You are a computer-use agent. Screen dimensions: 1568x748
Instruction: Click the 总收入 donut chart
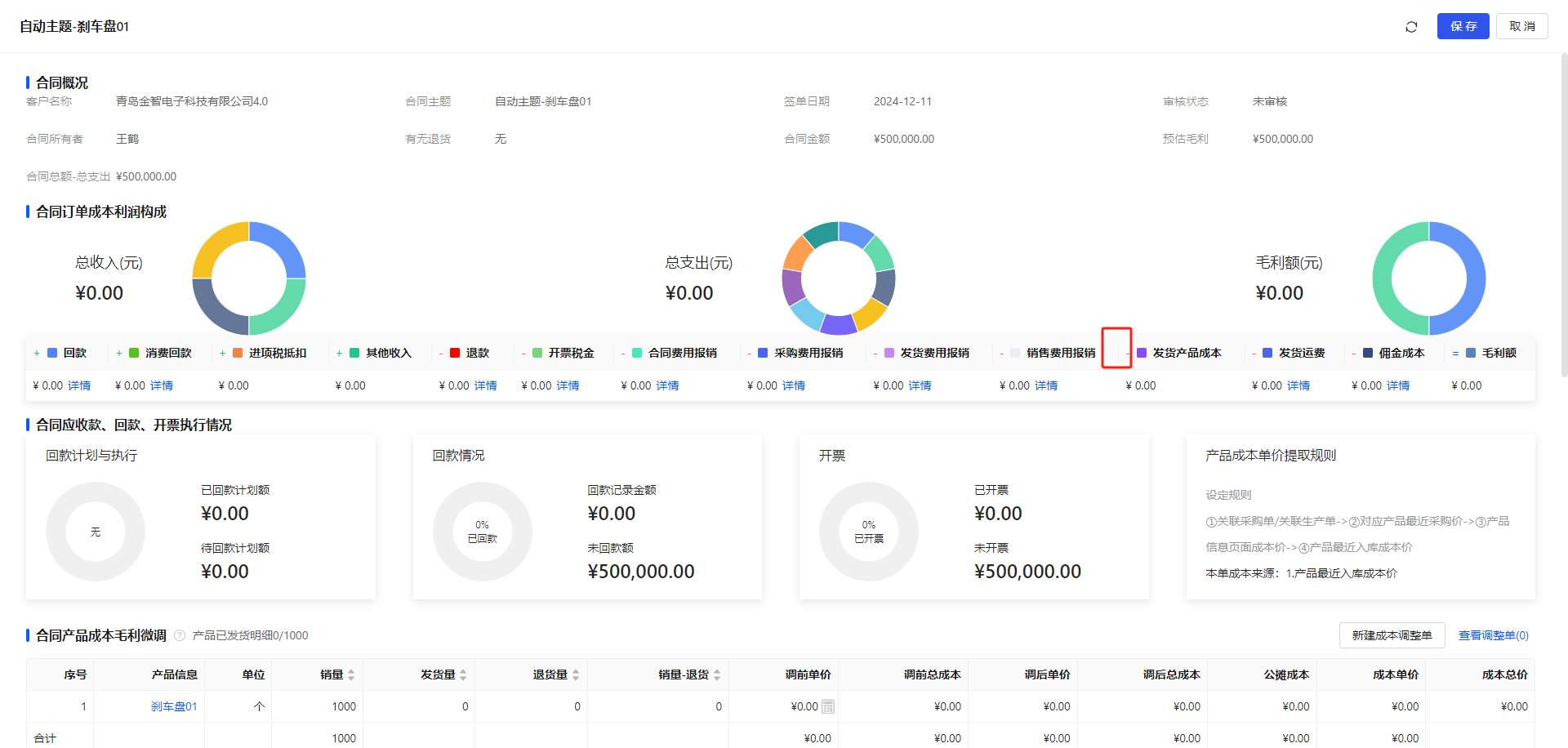249,278
